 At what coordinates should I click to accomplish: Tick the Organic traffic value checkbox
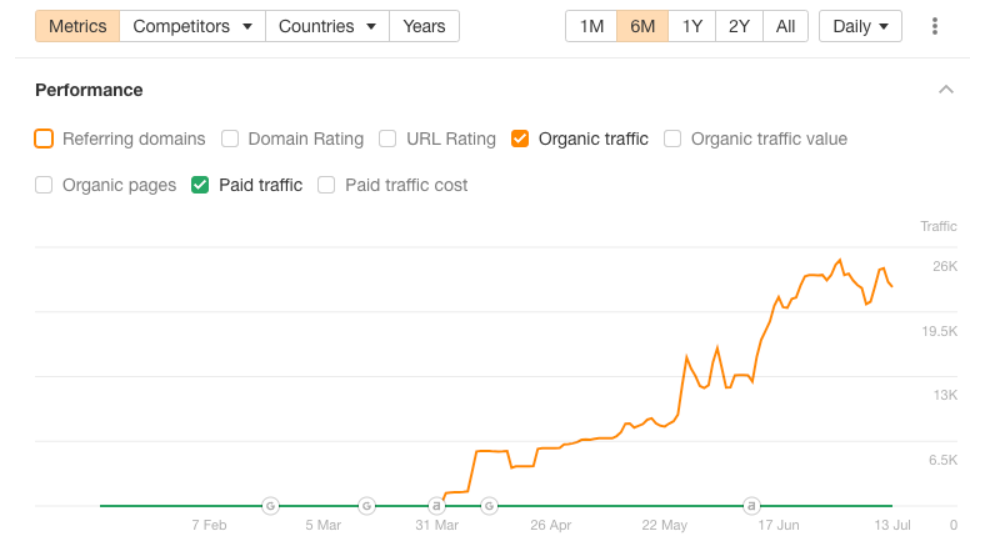(x=673, y=139)
